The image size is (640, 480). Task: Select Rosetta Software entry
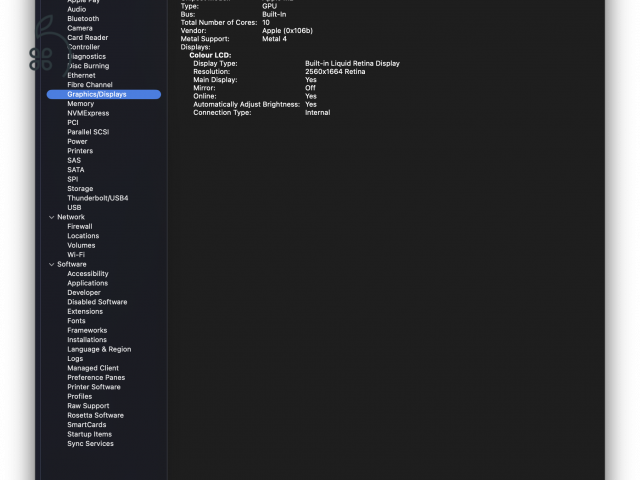click(96, 416)
